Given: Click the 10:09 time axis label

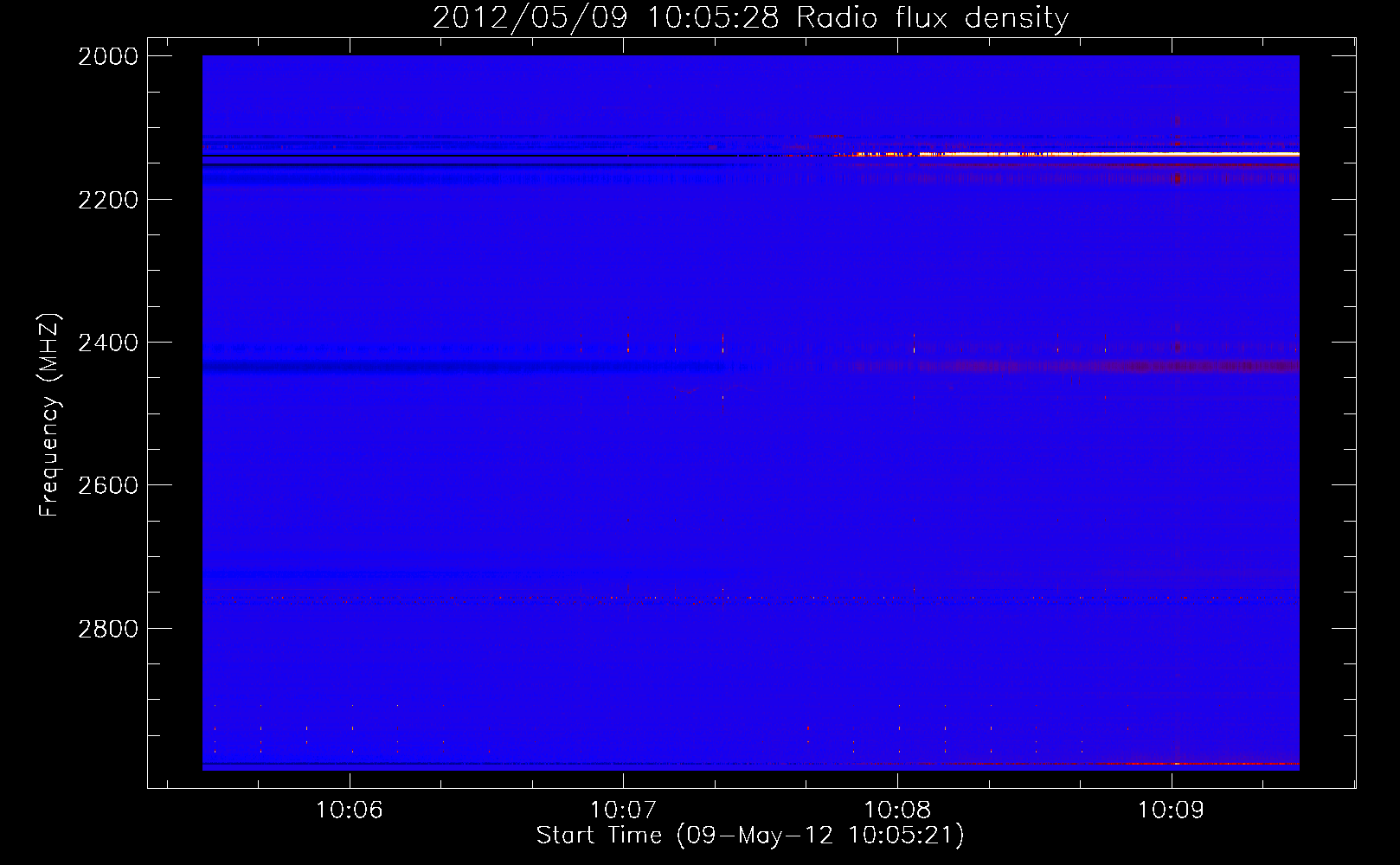Looking at the screenshot, I should coord(1171,810).
